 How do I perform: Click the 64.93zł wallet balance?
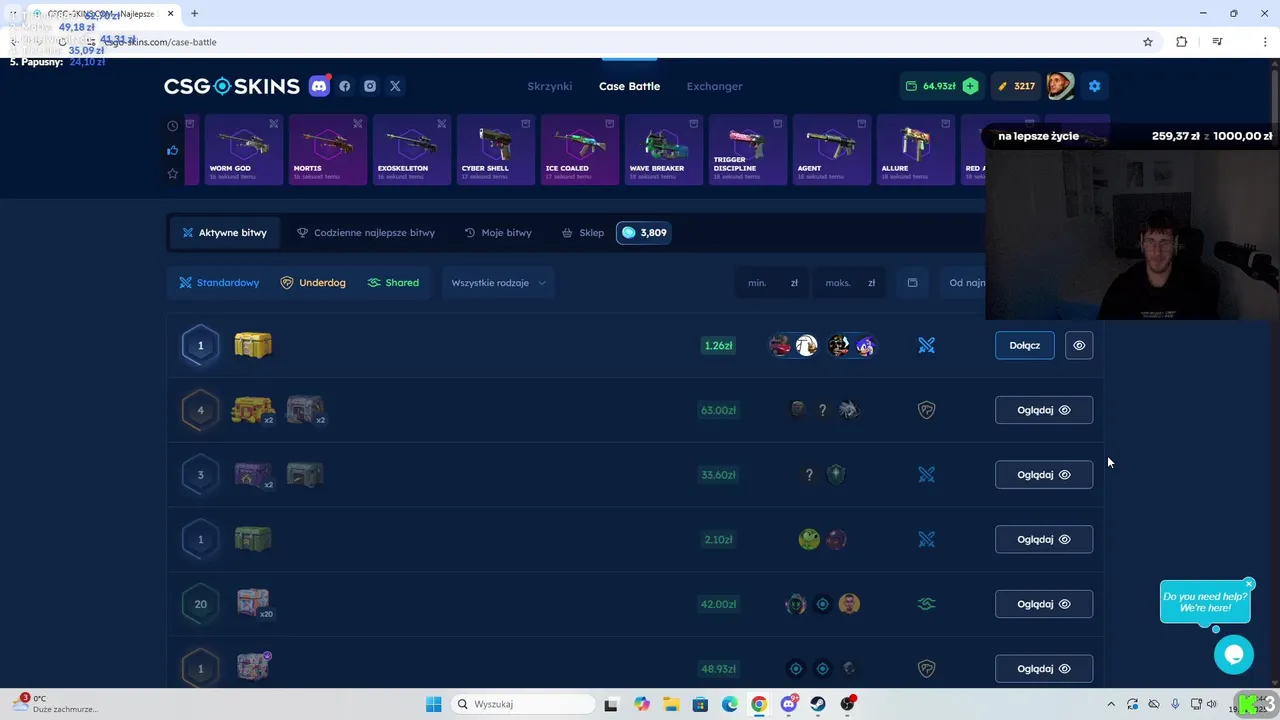click(x=931, y=86)
